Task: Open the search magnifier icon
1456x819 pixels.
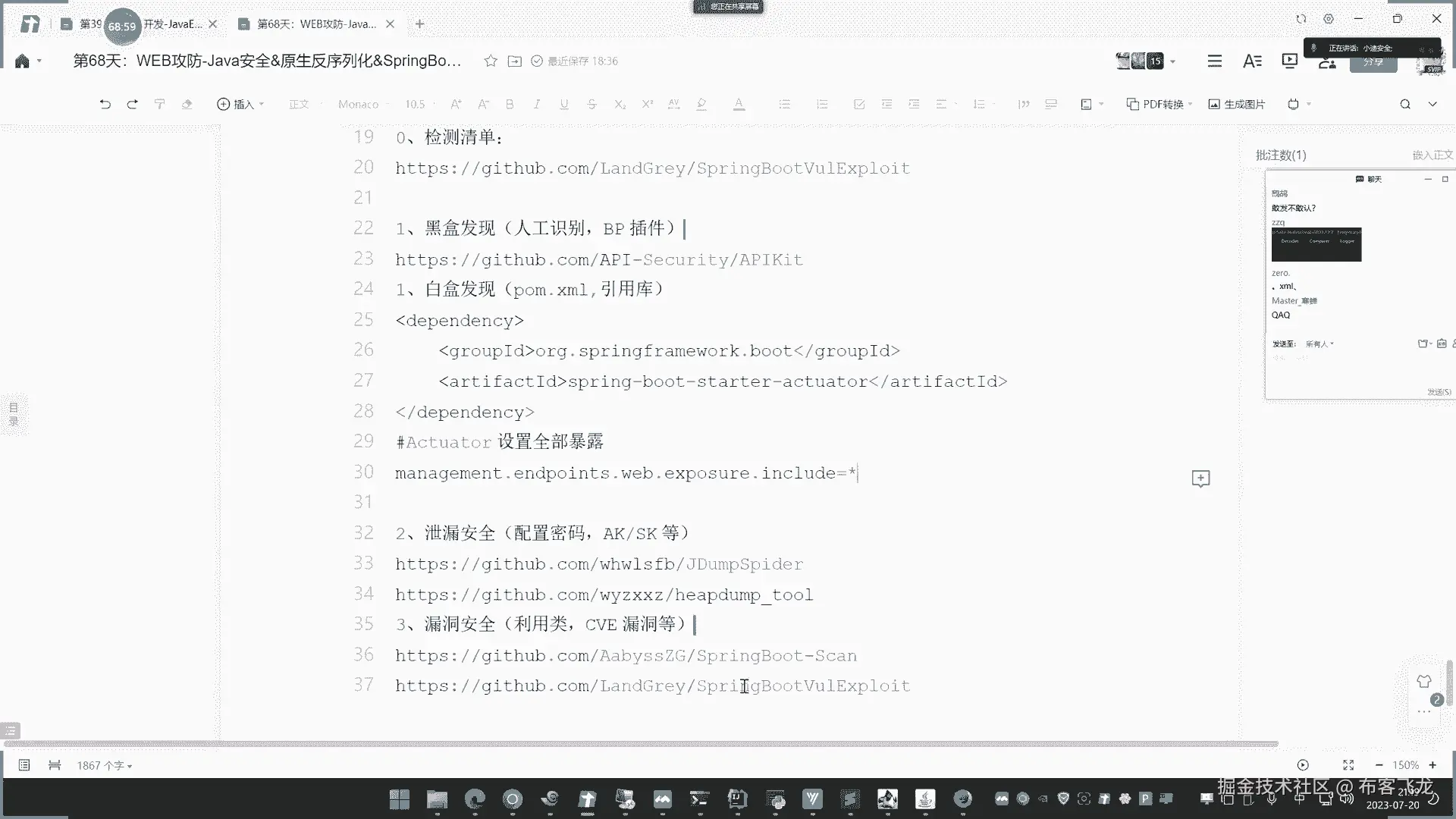Action: [x=1405, y=104]
